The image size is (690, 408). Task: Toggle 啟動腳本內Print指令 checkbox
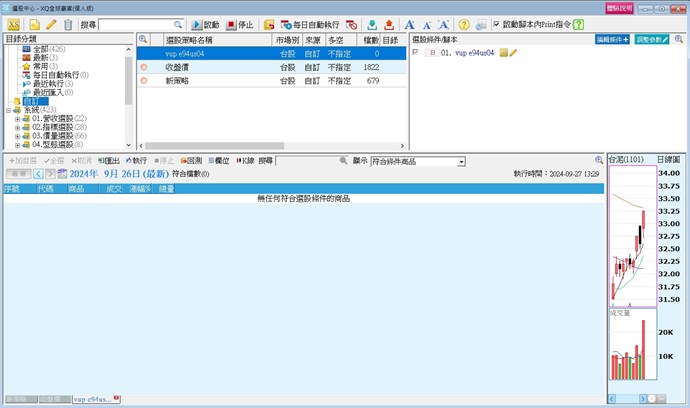(497, 24)
